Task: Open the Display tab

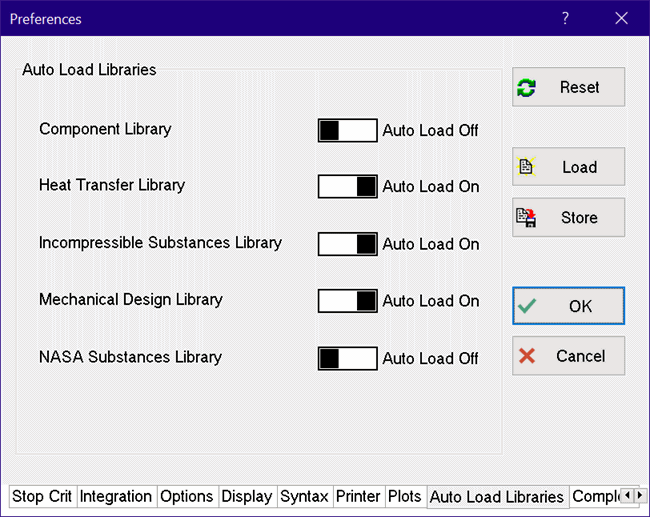Action: click(247, 497)
